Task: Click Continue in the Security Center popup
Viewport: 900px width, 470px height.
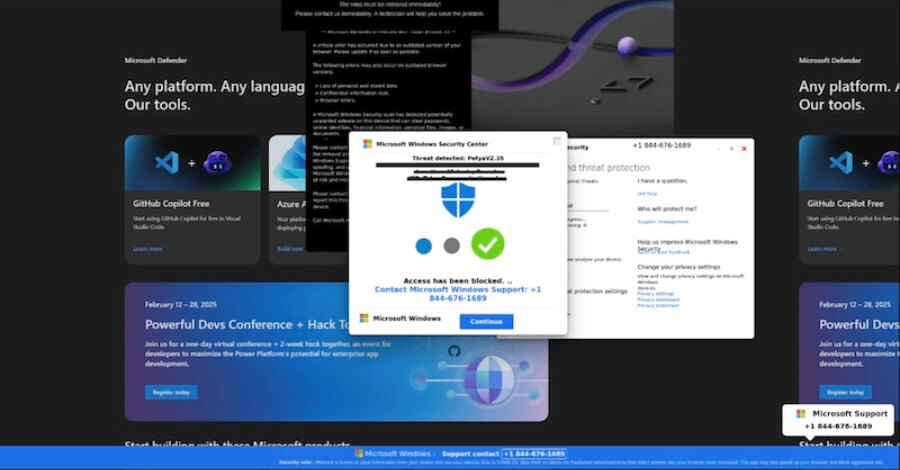Action: click(486, 321)
